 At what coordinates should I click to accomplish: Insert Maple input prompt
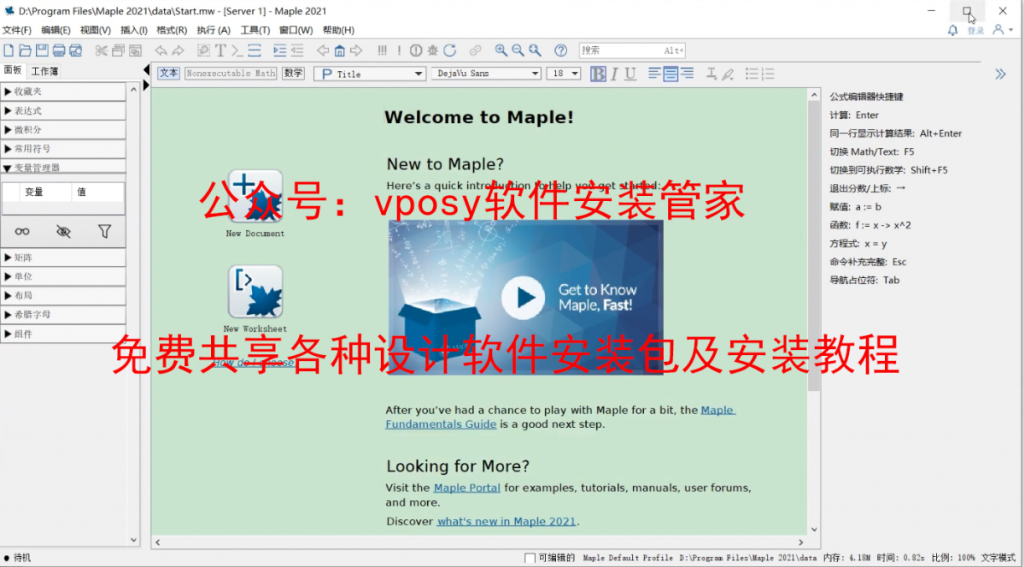238,50
